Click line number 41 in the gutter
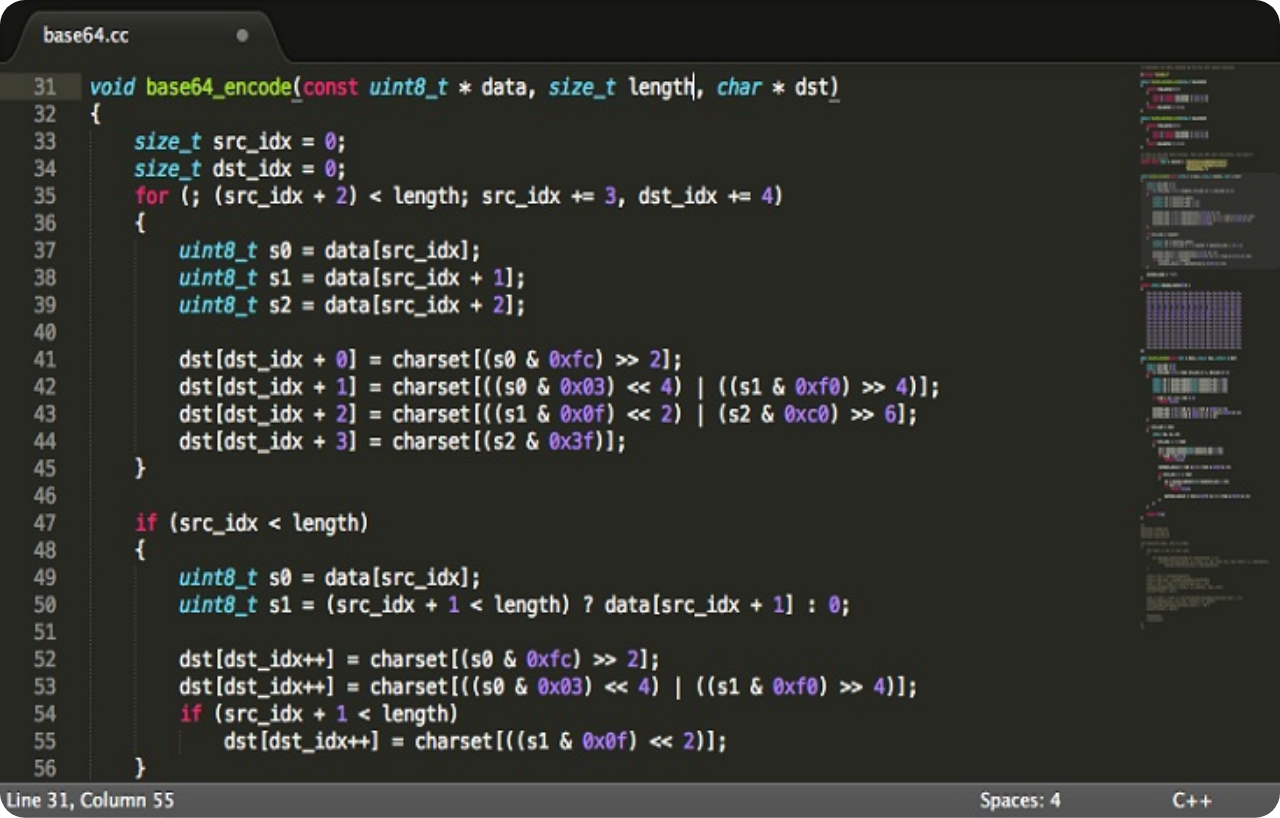 [x=46, y=360]
